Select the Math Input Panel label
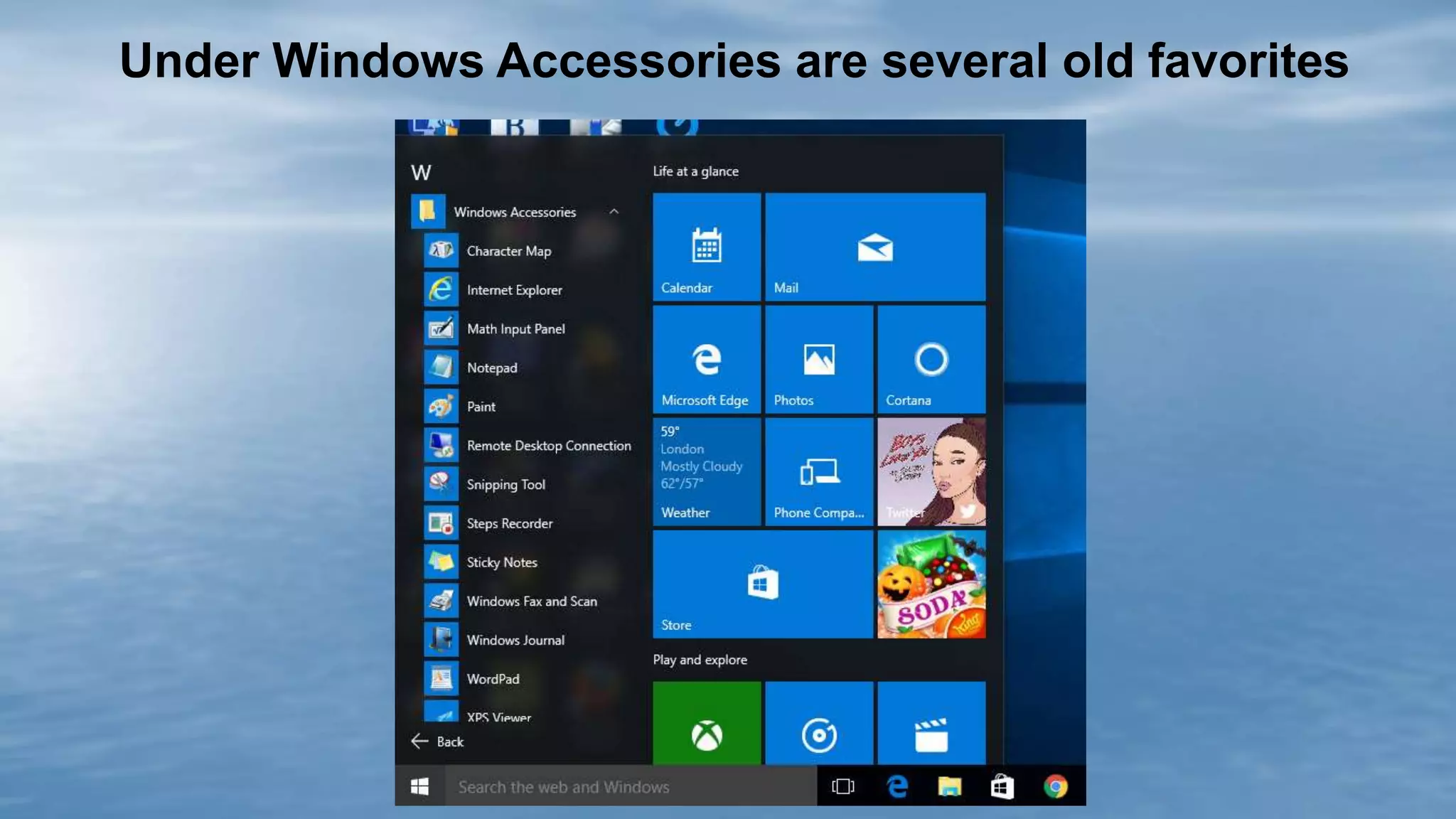The height and width of the screenshot is (819, 1456). [x=515, y=329]
